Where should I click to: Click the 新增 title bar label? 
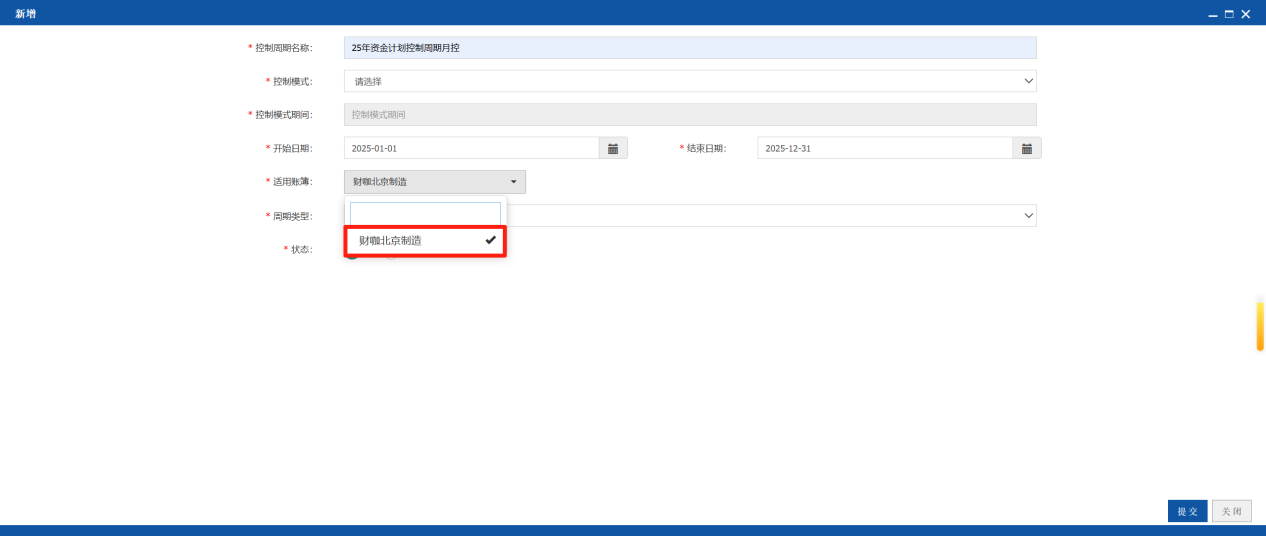(x=25, y=14)
